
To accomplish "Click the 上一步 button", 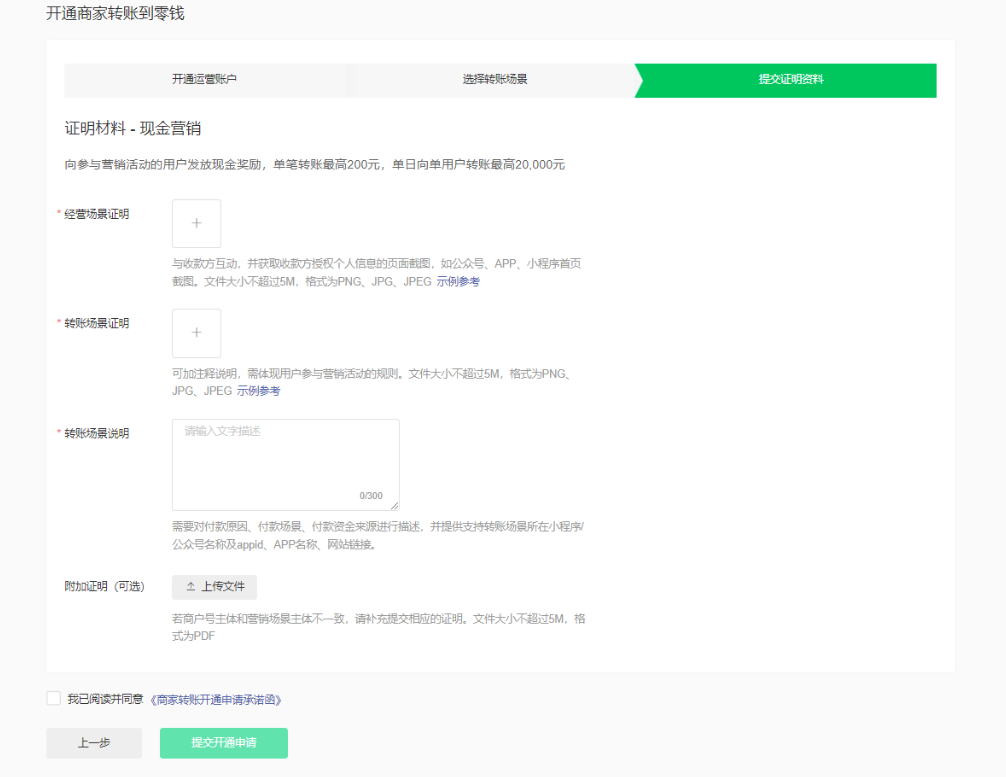I will pos(94,743).
